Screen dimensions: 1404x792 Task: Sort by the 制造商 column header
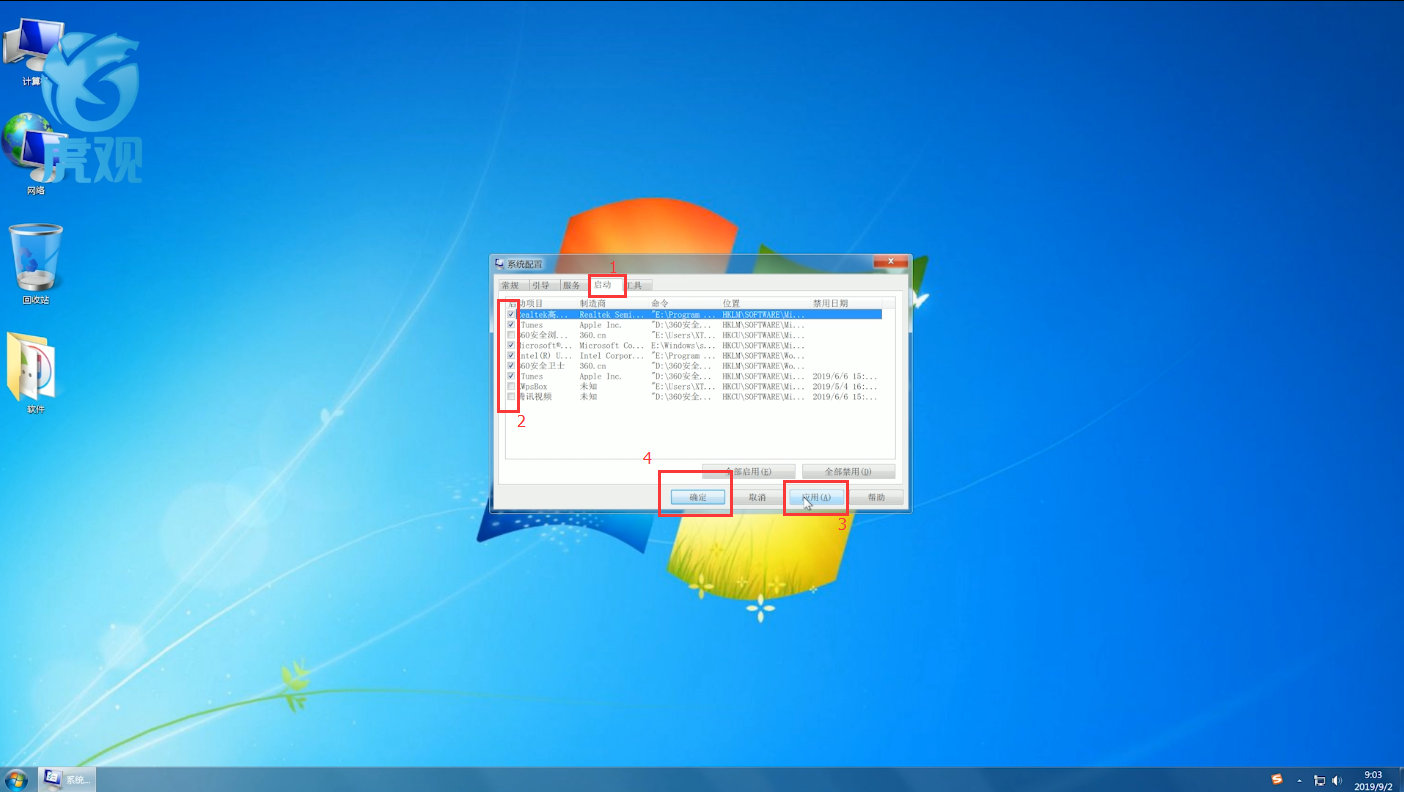pyautogui.click(x=613, y=303)
